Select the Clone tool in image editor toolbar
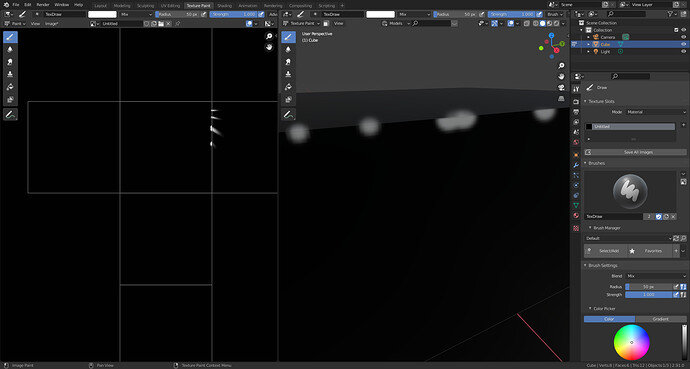The height and width of the screenshot is (369, 690). 10,74
